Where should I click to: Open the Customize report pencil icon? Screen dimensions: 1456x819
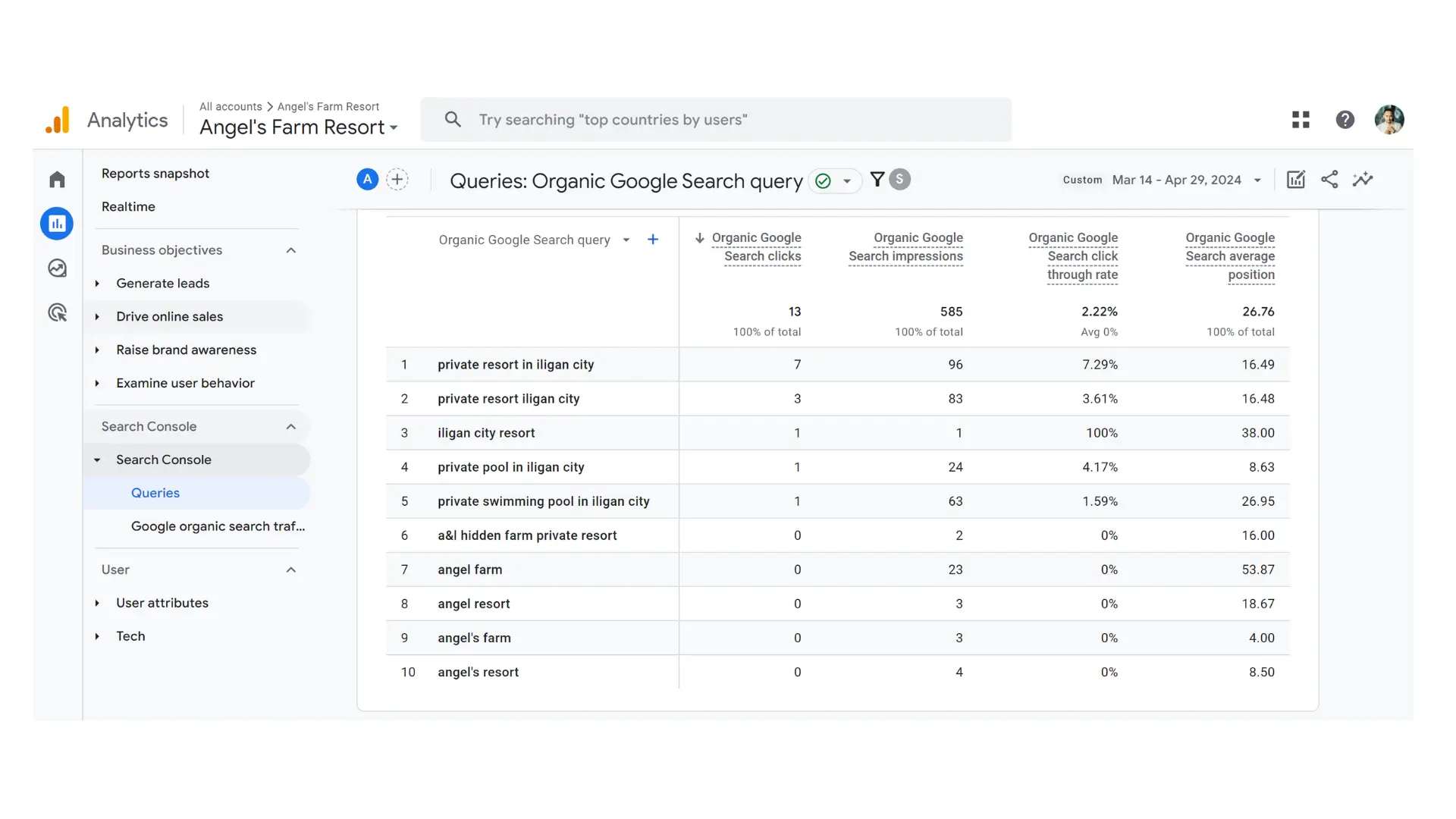click(1296, 180)
